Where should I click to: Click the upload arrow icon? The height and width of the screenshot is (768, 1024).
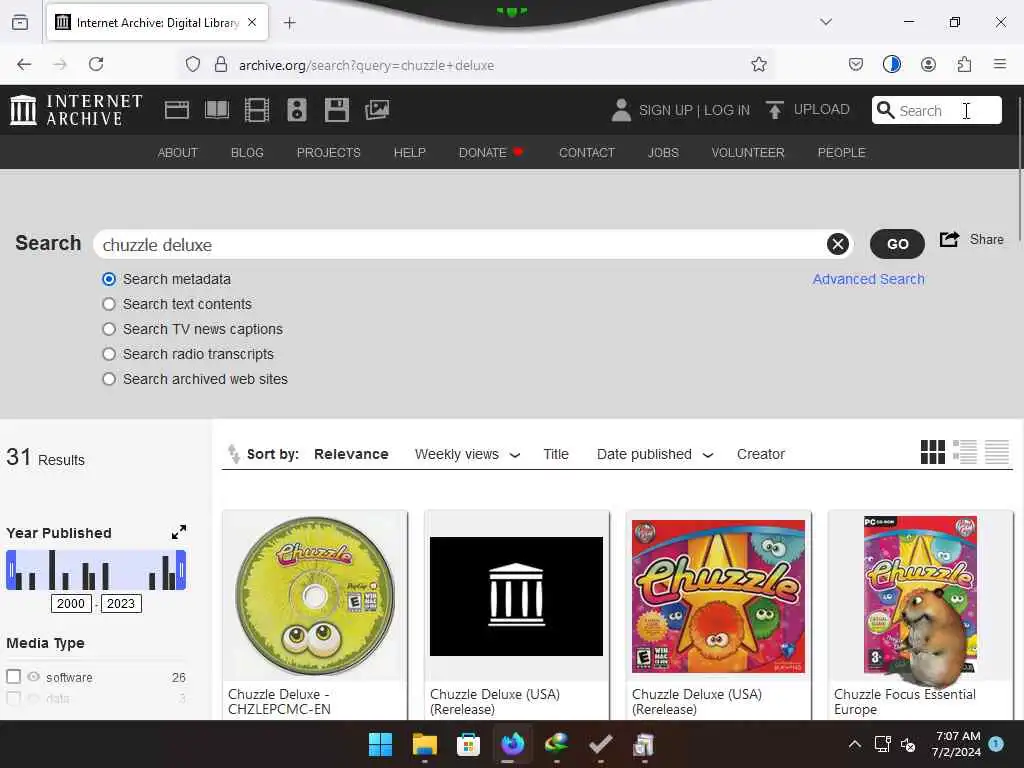[775, 110]
